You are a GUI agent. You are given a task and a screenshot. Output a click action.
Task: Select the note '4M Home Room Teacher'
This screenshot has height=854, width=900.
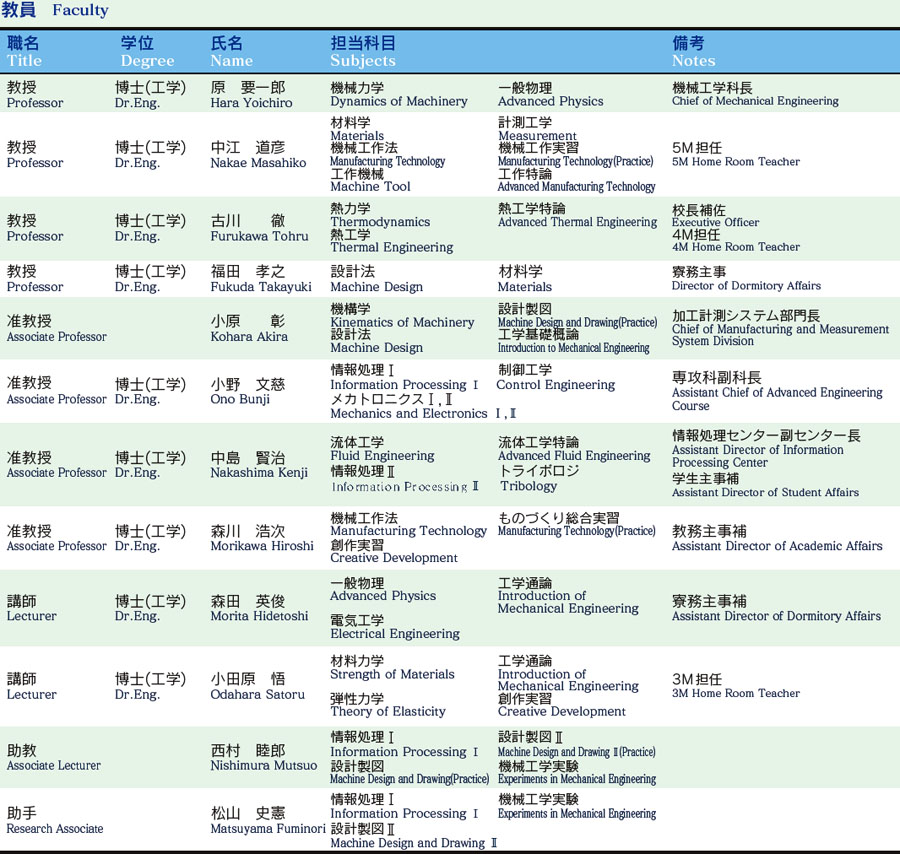(x=736, y=247)
